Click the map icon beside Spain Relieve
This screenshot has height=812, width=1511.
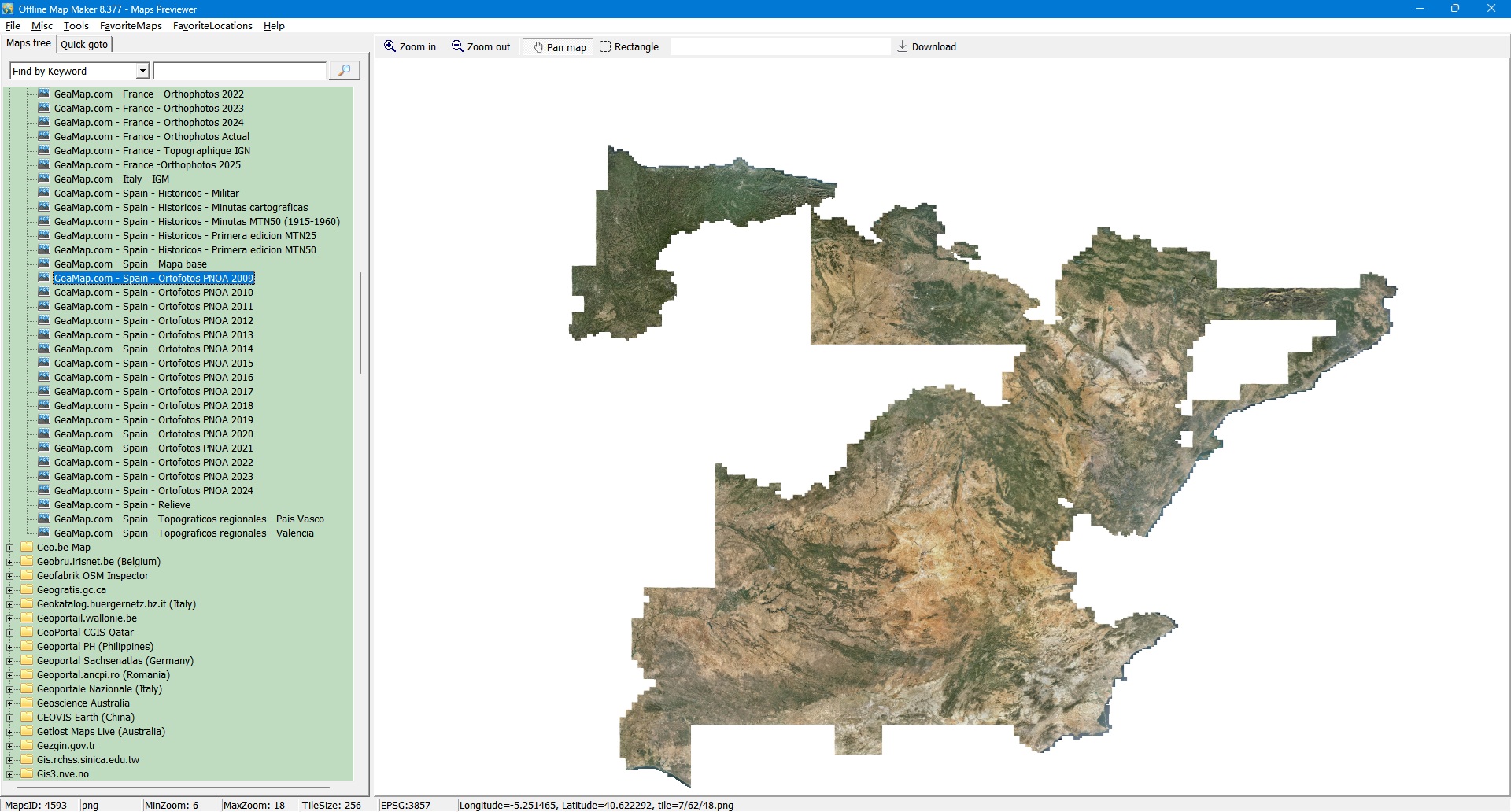pos(44,504)
